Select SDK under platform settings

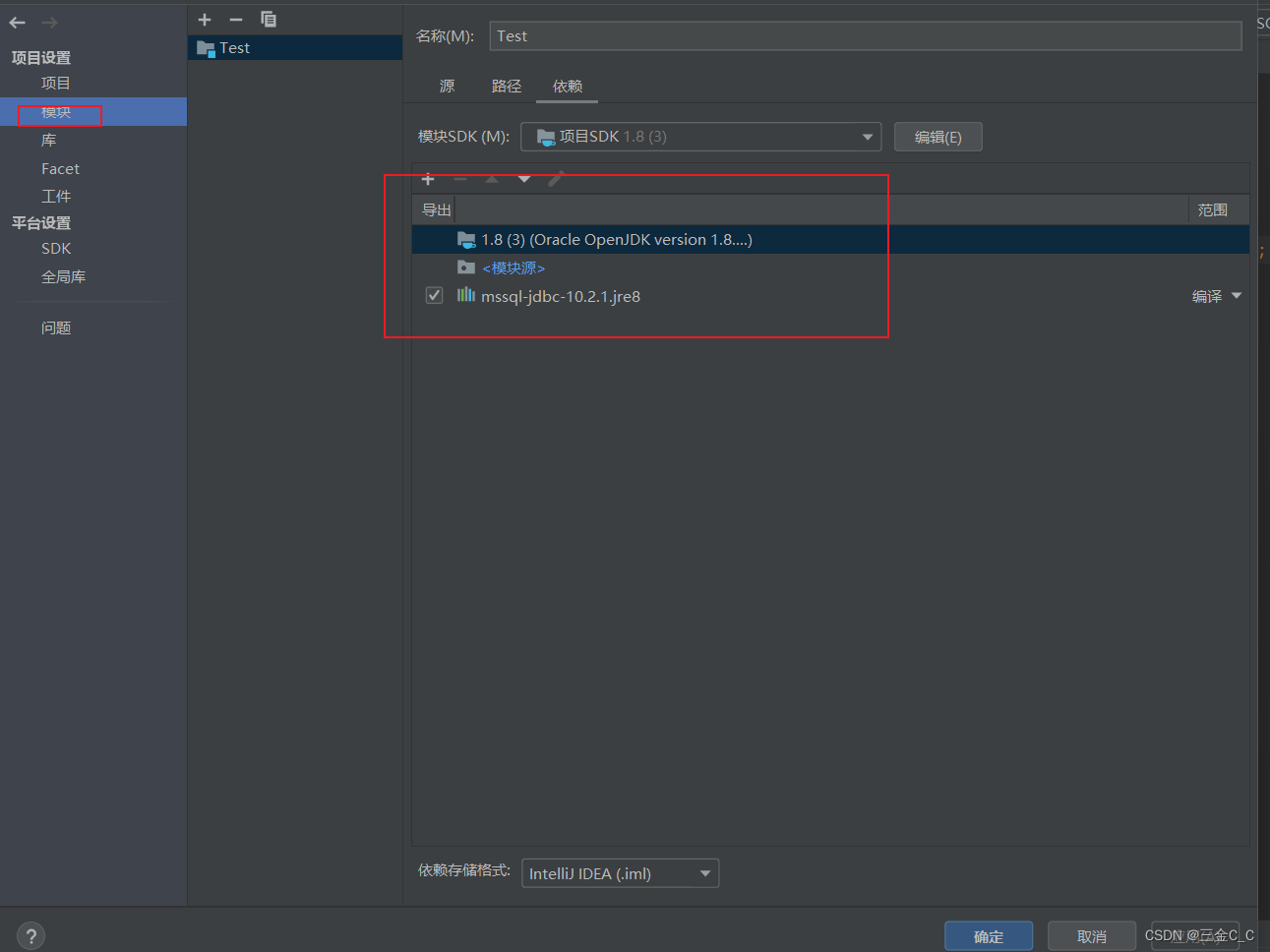(56, 249)
